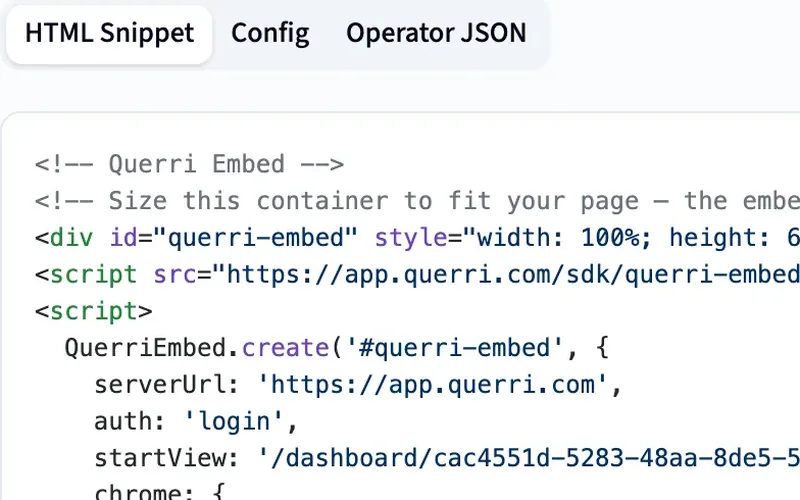Click the div id="querri-embed" line
This screenshot has width=800, height=500.
(x=417, y=238)
